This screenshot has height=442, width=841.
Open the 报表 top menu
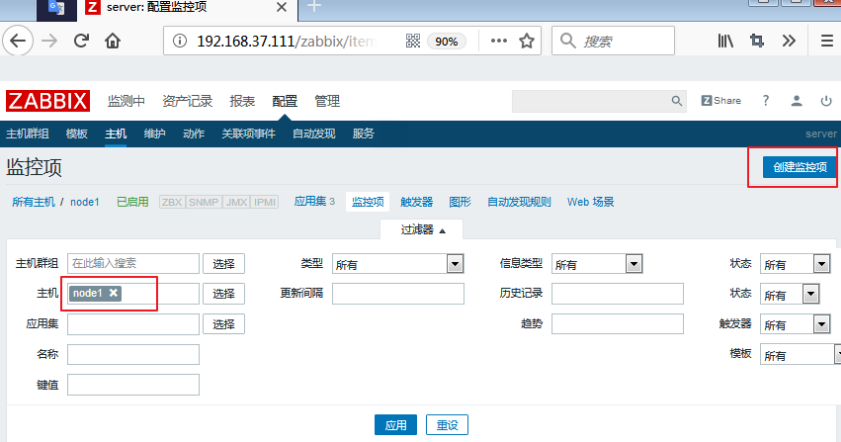pyautogui.click(x=242, y=101)
